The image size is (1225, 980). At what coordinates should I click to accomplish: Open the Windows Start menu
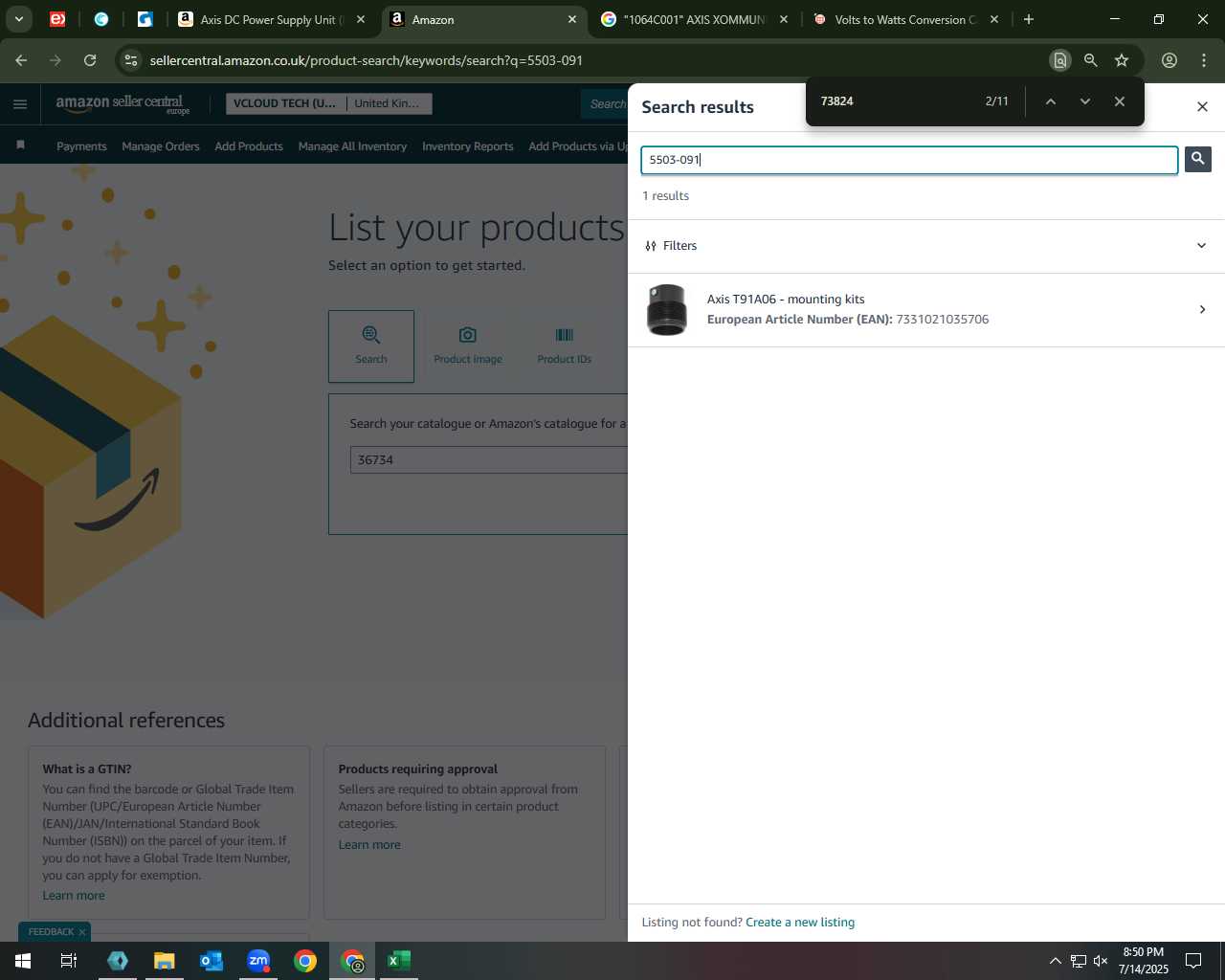pyautogui.click(x=23, y=961)
